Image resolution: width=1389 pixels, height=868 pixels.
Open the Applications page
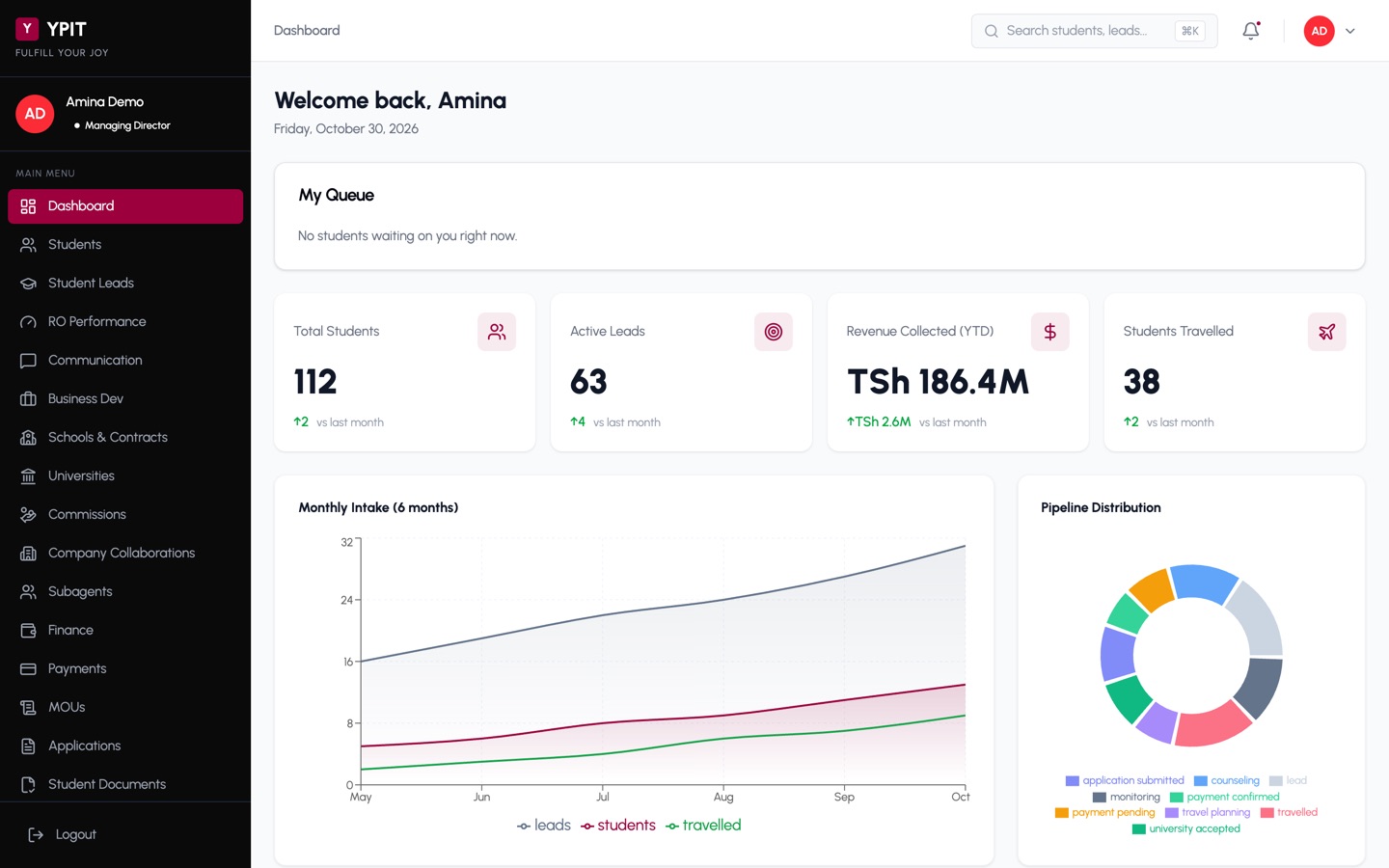click(x=125, y=746)
